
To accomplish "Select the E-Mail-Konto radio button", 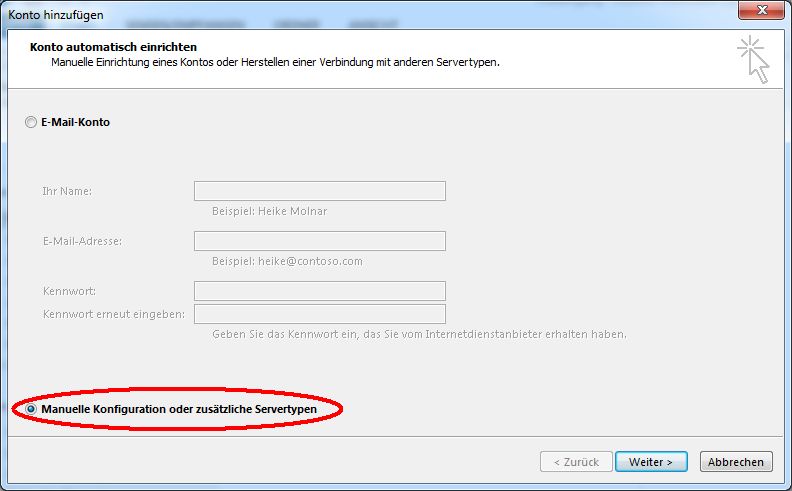I will point(31,122).
